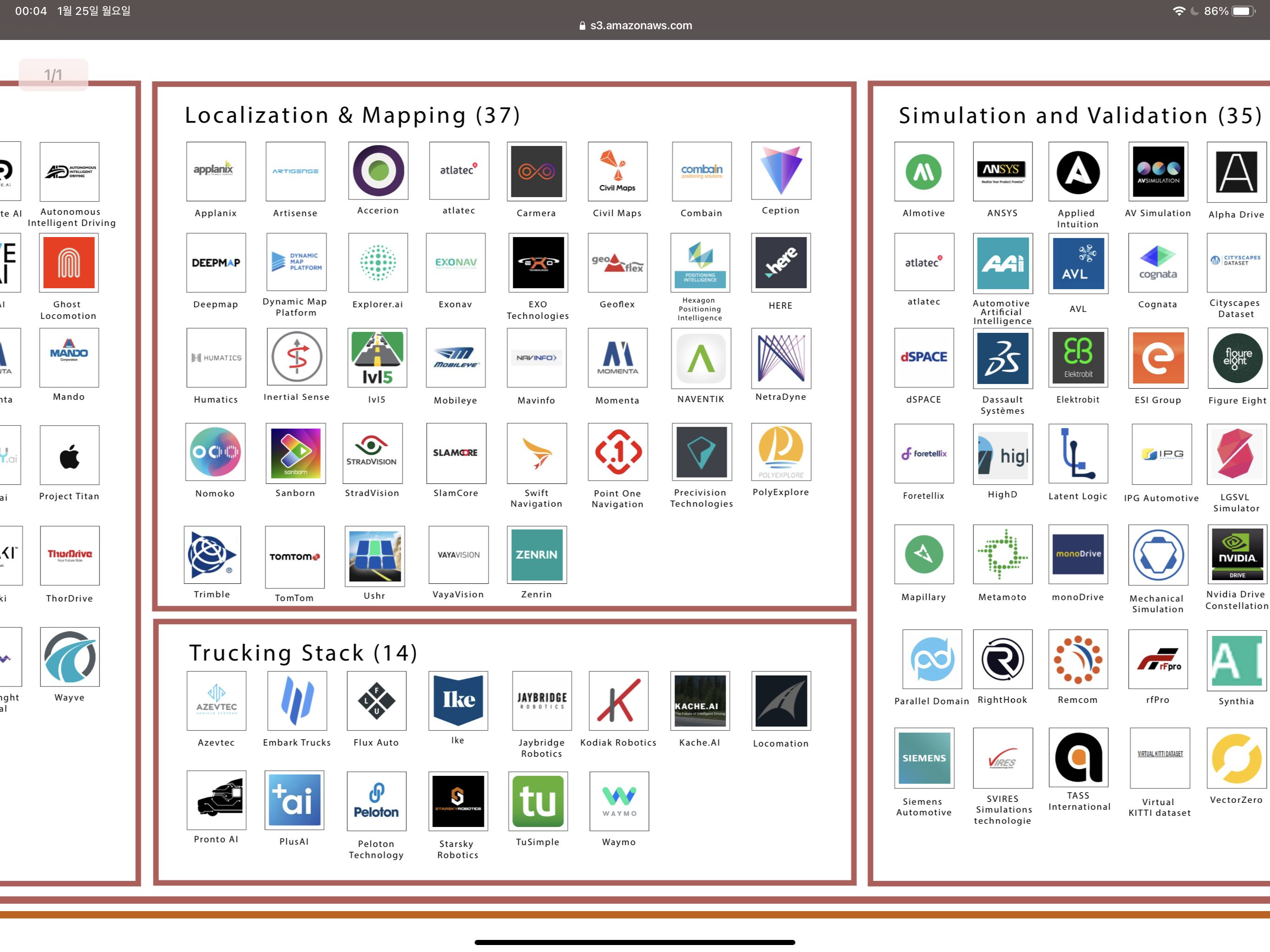Click the Pronto AI truck logo
Viewport: 1270px width, 952px height.
217,800
